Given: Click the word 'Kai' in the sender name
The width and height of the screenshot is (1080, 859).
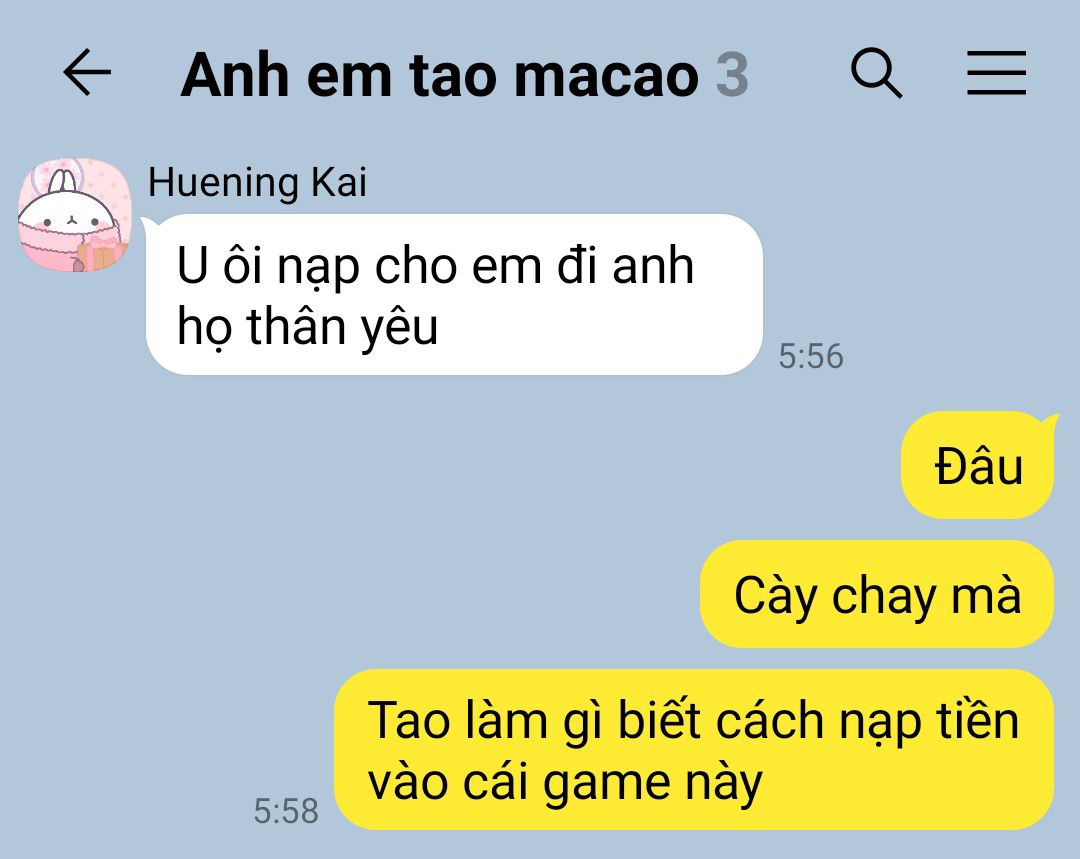Looking at the screenshot, I should click(x=339, y=183).
